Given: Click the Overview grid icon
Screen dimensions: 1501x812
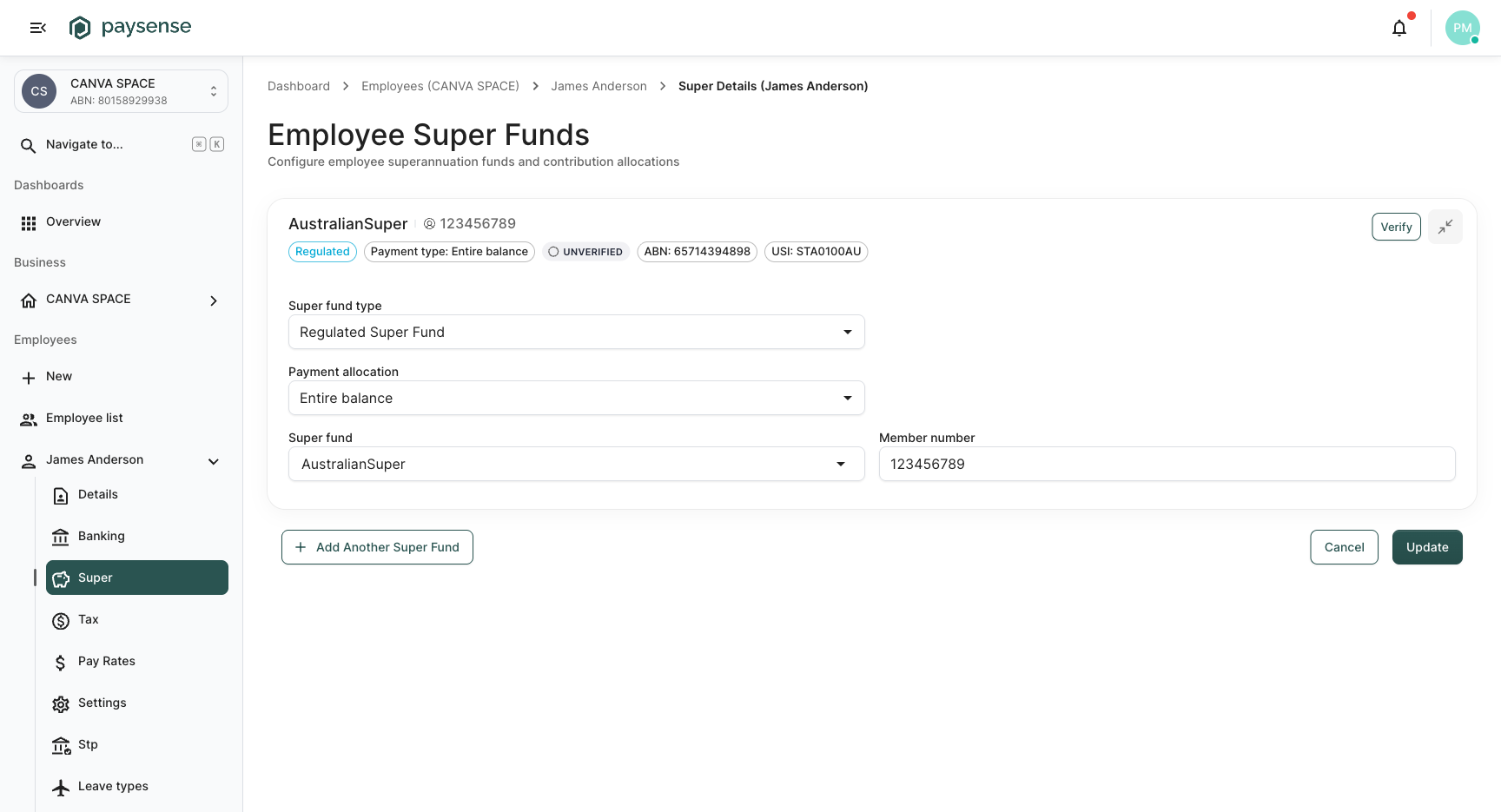Looking at the screenshot, I should (x=29, y=223).
